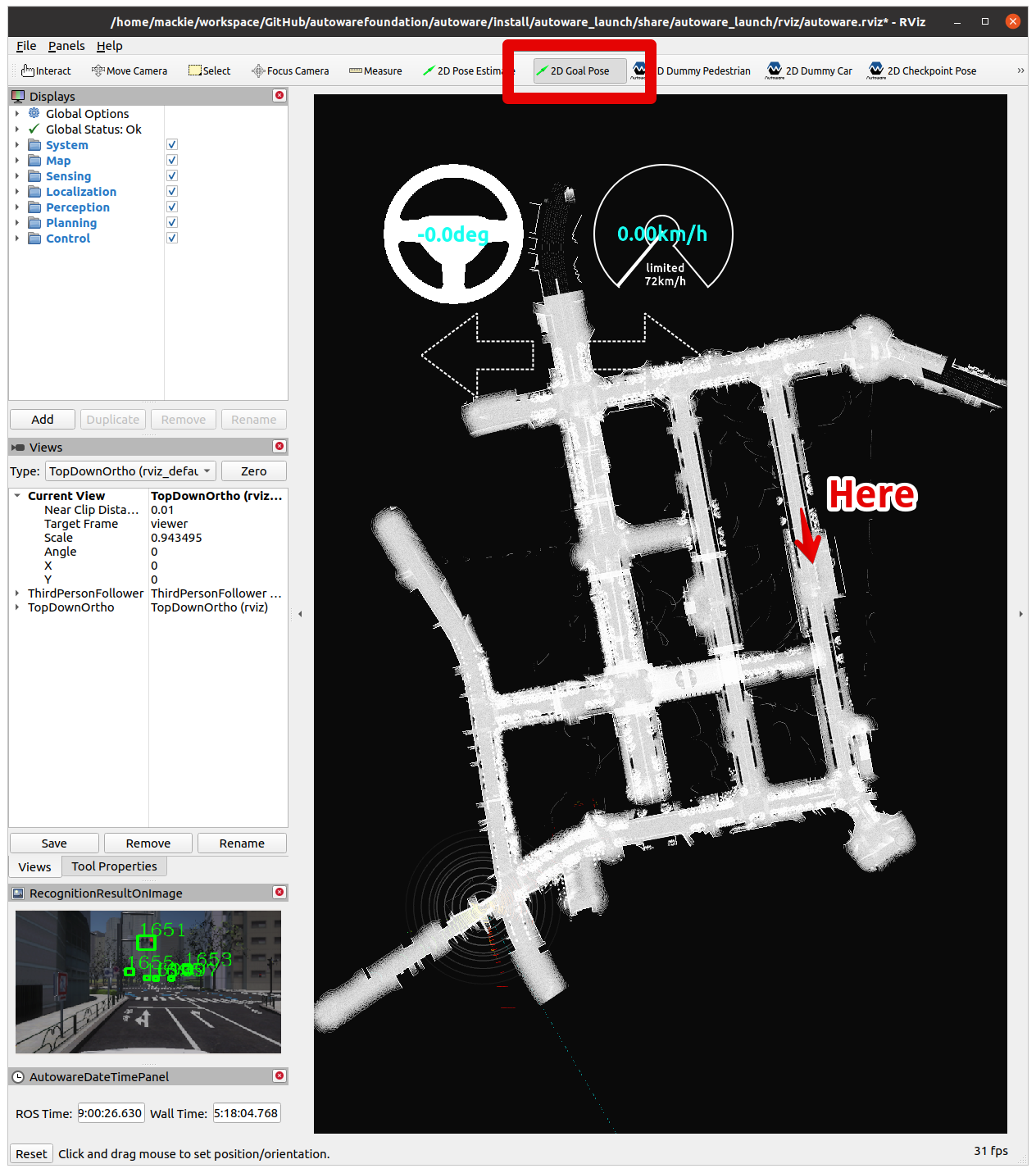Click the Save view button
Screen dimensions: 1036x1173
(x=54, y=843)
